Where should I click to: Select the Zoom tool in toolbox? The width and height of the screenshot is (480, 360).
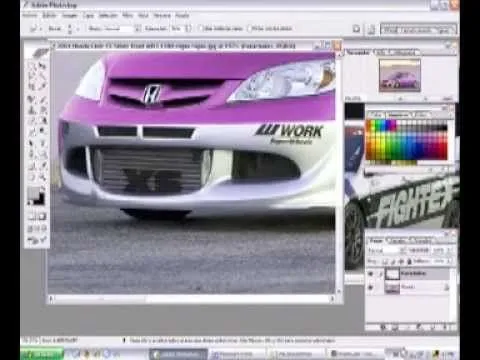[42, 177]
